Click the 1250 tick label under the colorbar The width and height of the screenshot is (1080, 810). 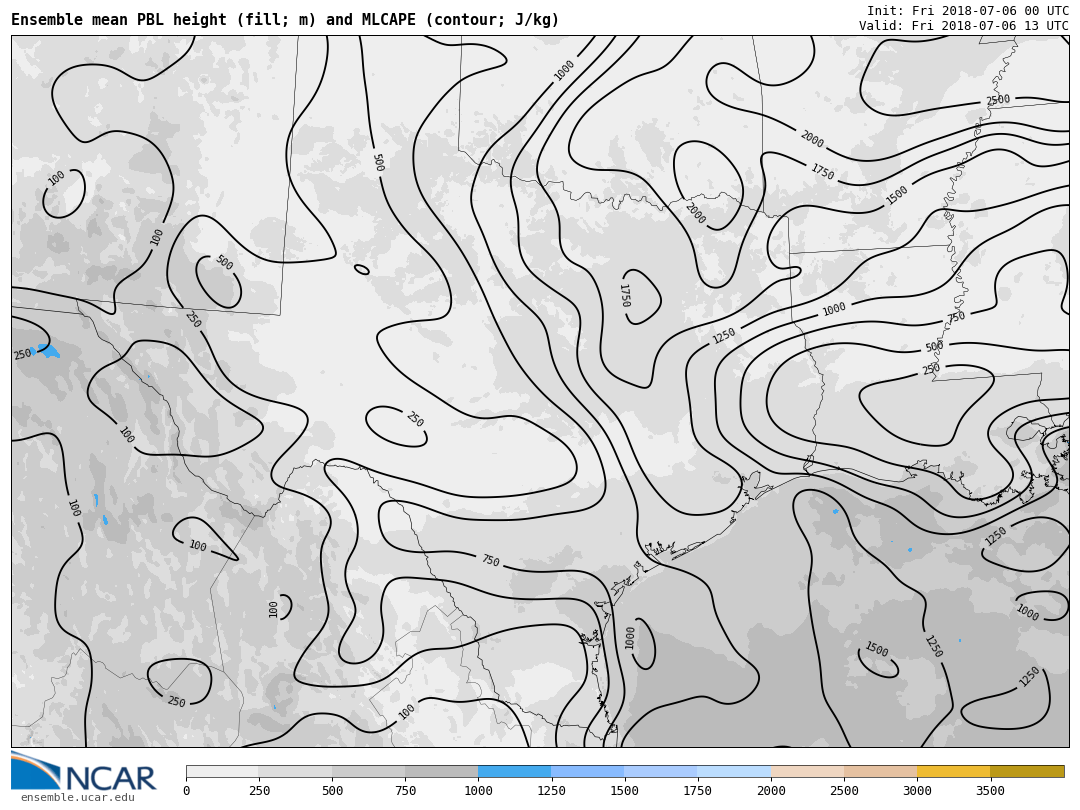[x=551, y=791]
